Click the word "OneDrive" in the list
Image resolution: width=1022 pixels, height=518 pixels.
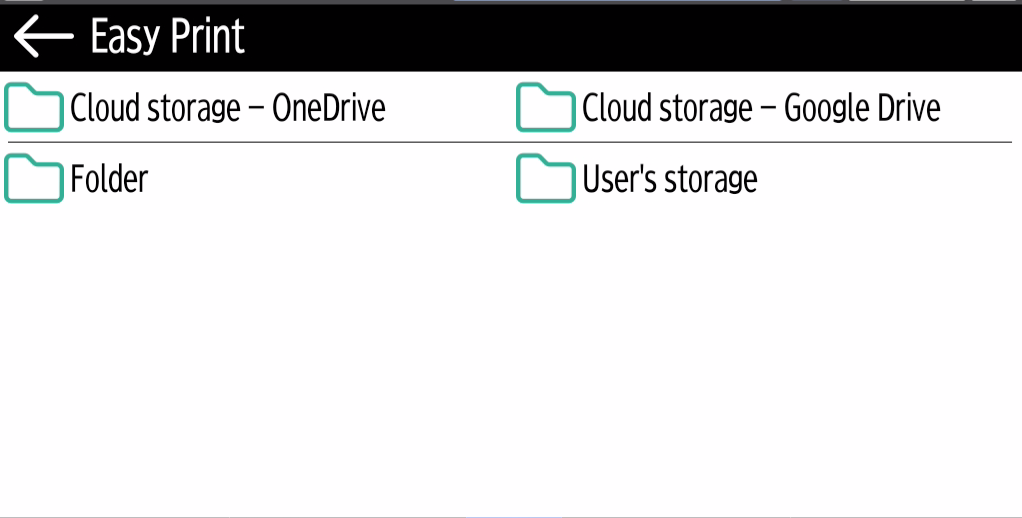pos(329,108)
